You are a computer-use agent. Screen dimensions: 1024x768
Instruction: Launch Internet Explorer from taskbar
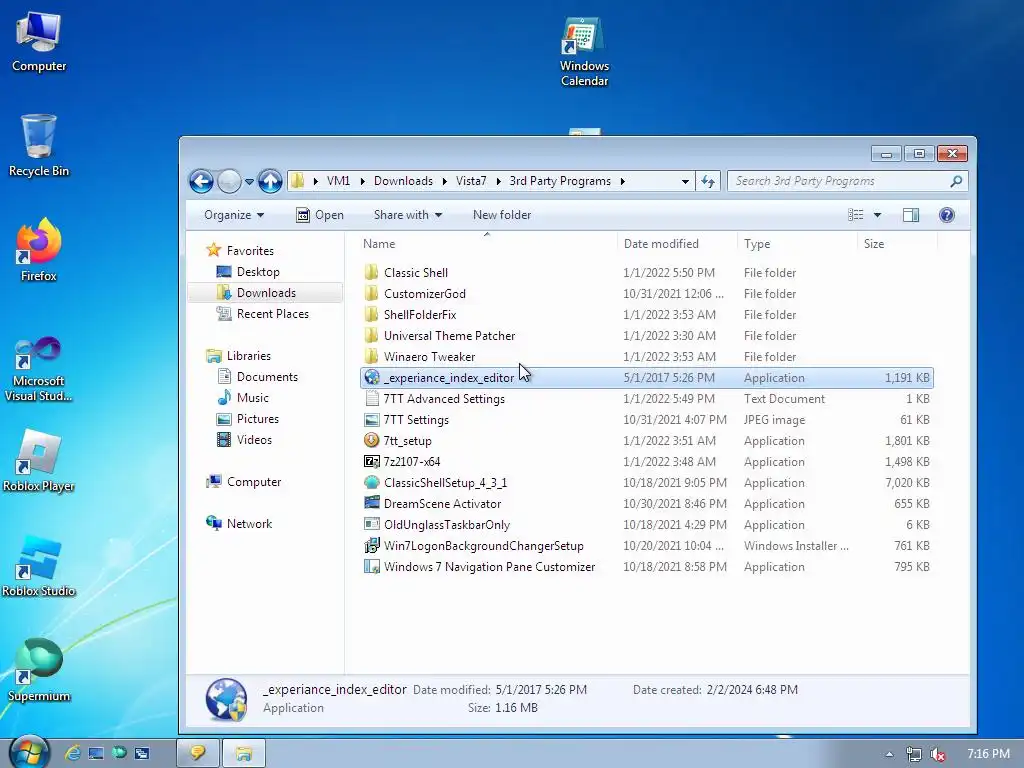pyautogui.click(x=72, y=754)
